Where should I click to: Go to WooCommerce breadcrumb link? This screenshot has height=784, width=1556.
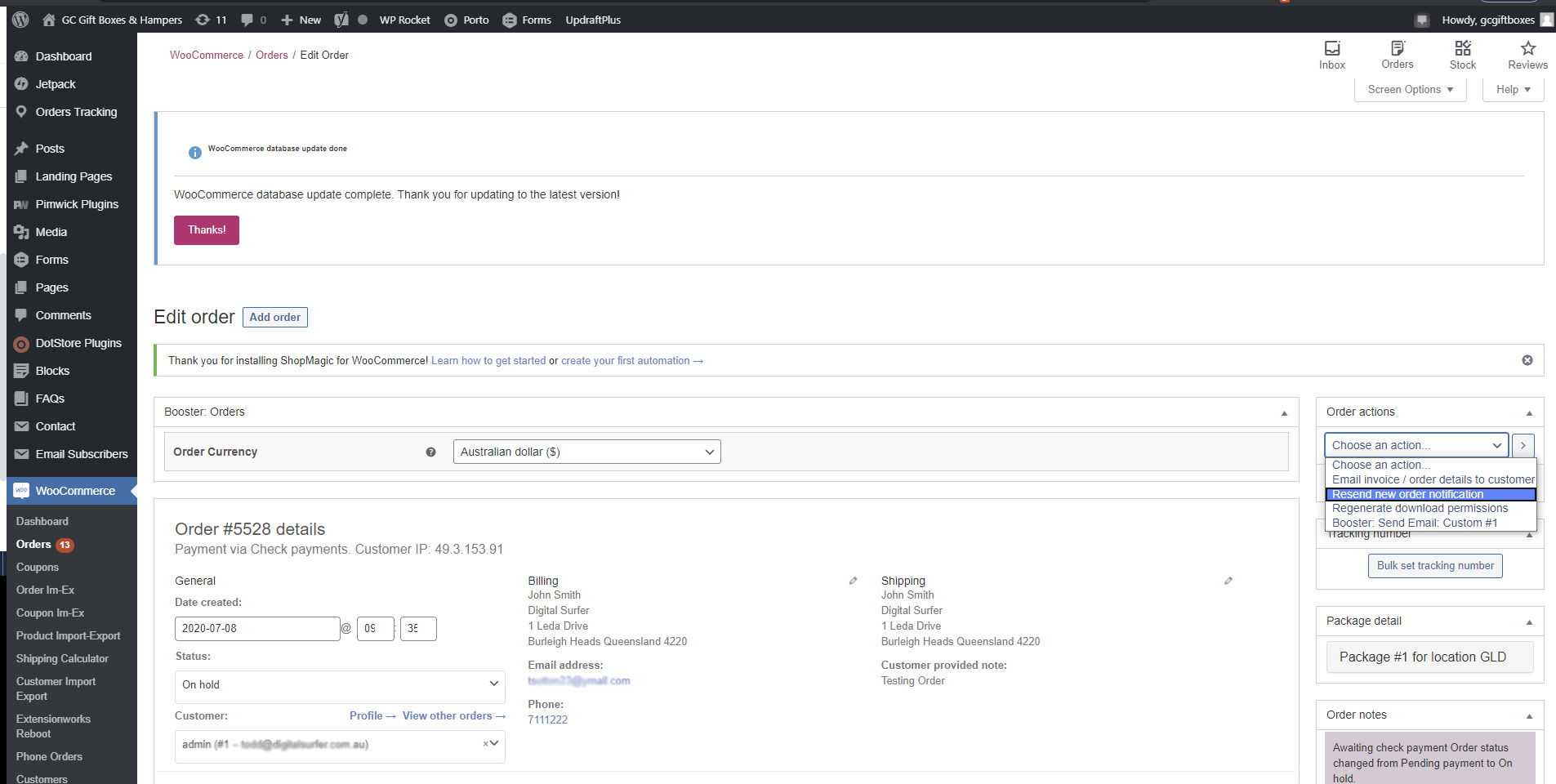click(x=207, y=55)
